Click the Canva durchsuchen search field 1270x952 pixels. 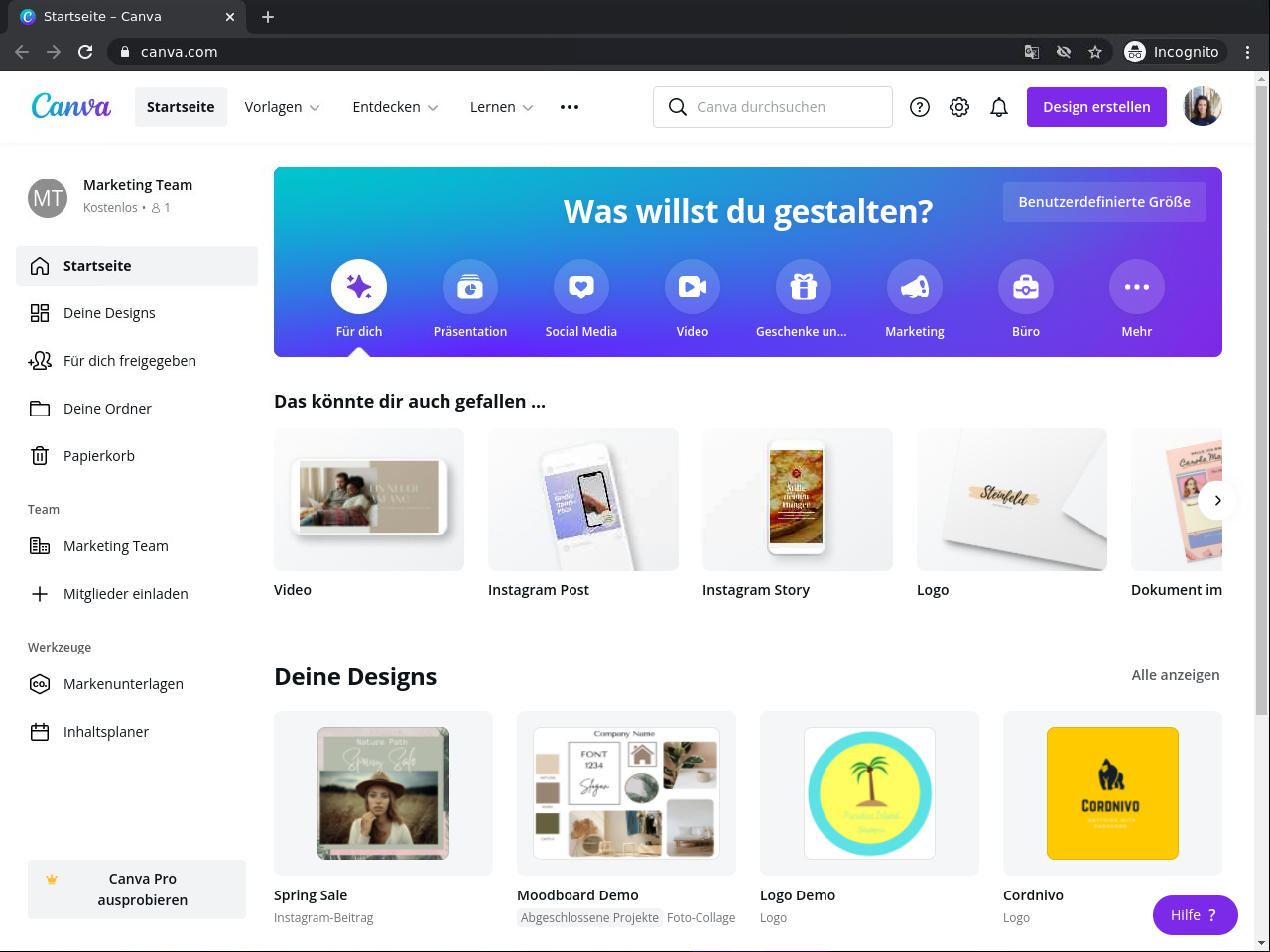click(x=773, y=107)
